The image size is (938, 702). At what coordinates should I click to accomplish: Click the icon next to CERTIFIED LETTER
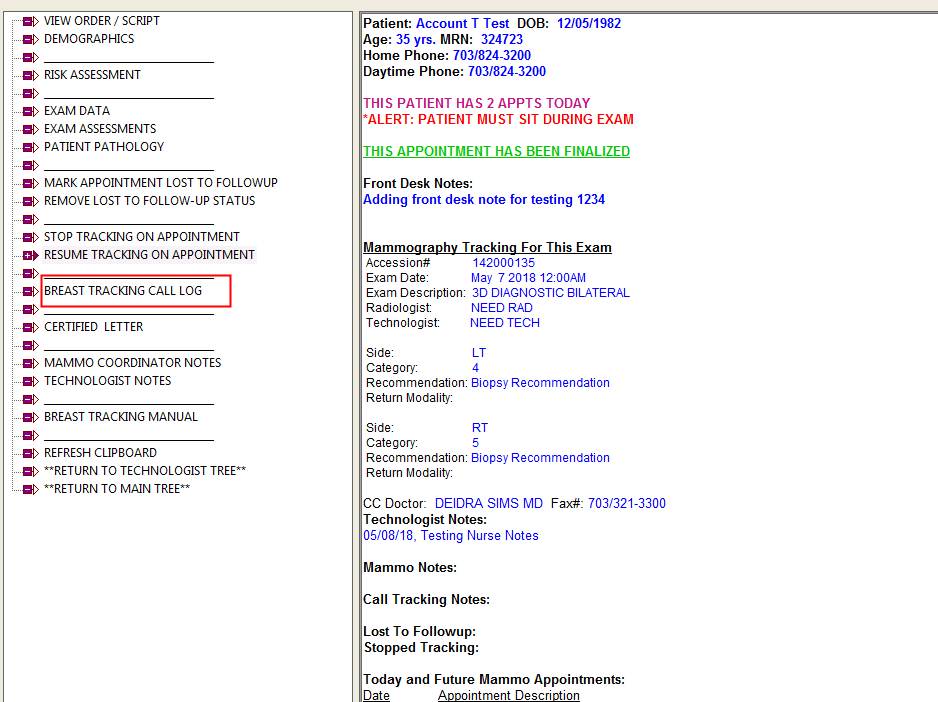[31, 327]
